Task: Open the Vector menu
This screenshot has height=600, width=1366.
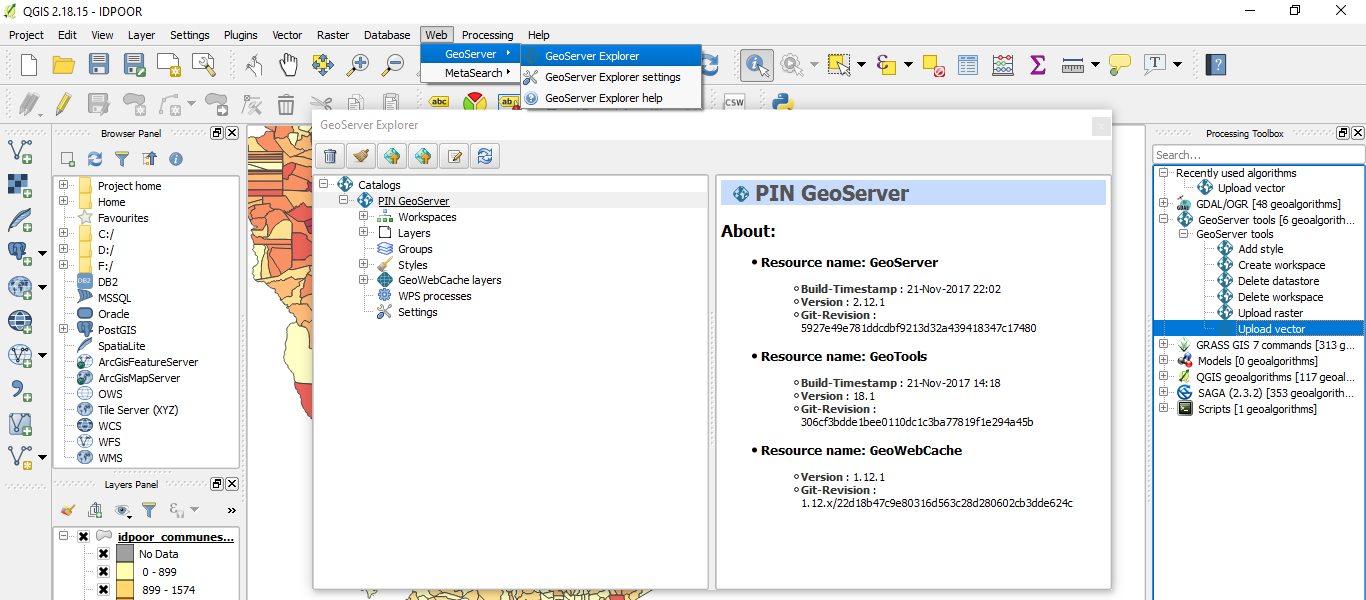Action: (287, 35)
